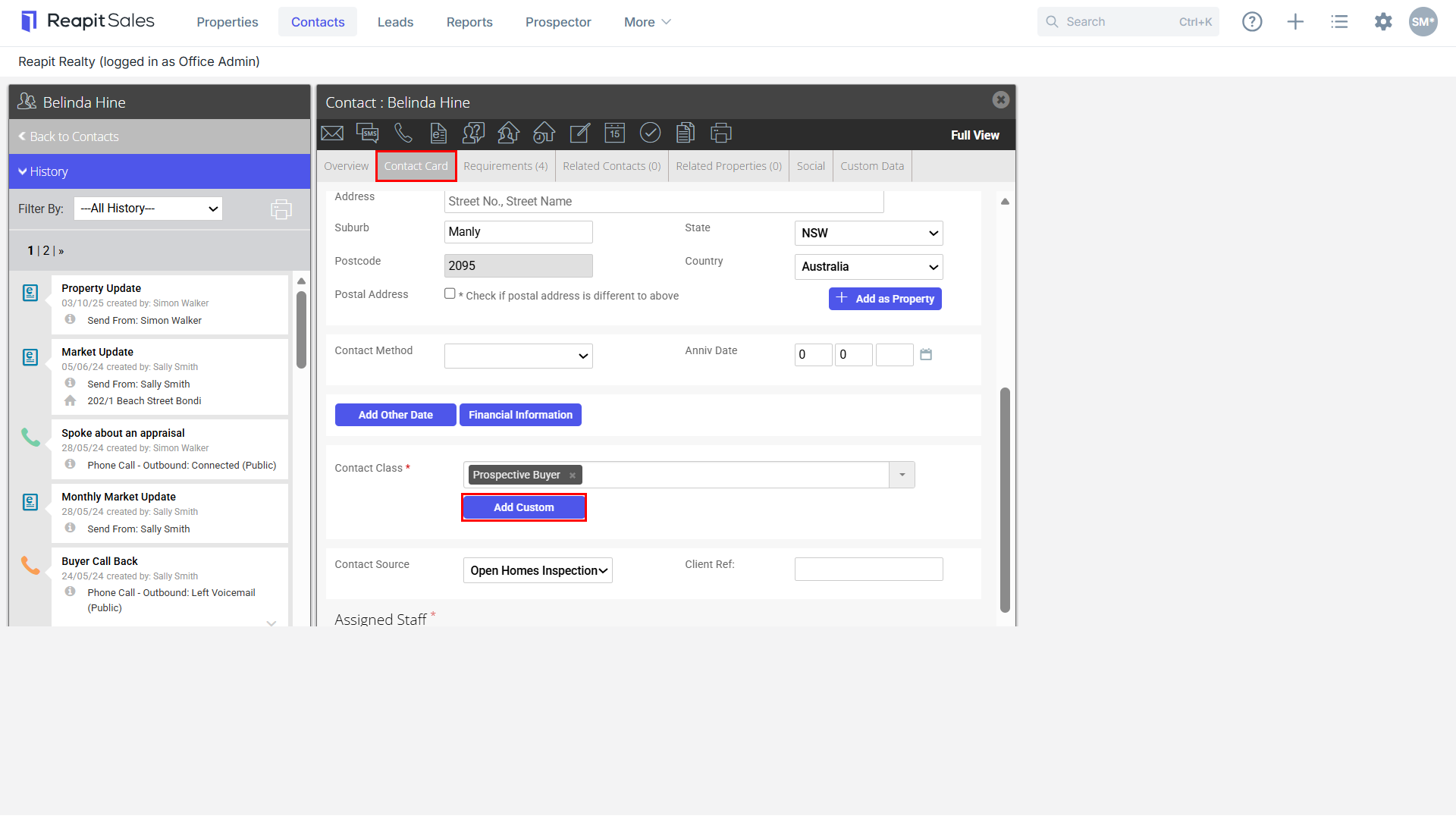Click the phone call icon in contact toolbar
This screenshot has height=819, width=1456.
click(403, 133)
